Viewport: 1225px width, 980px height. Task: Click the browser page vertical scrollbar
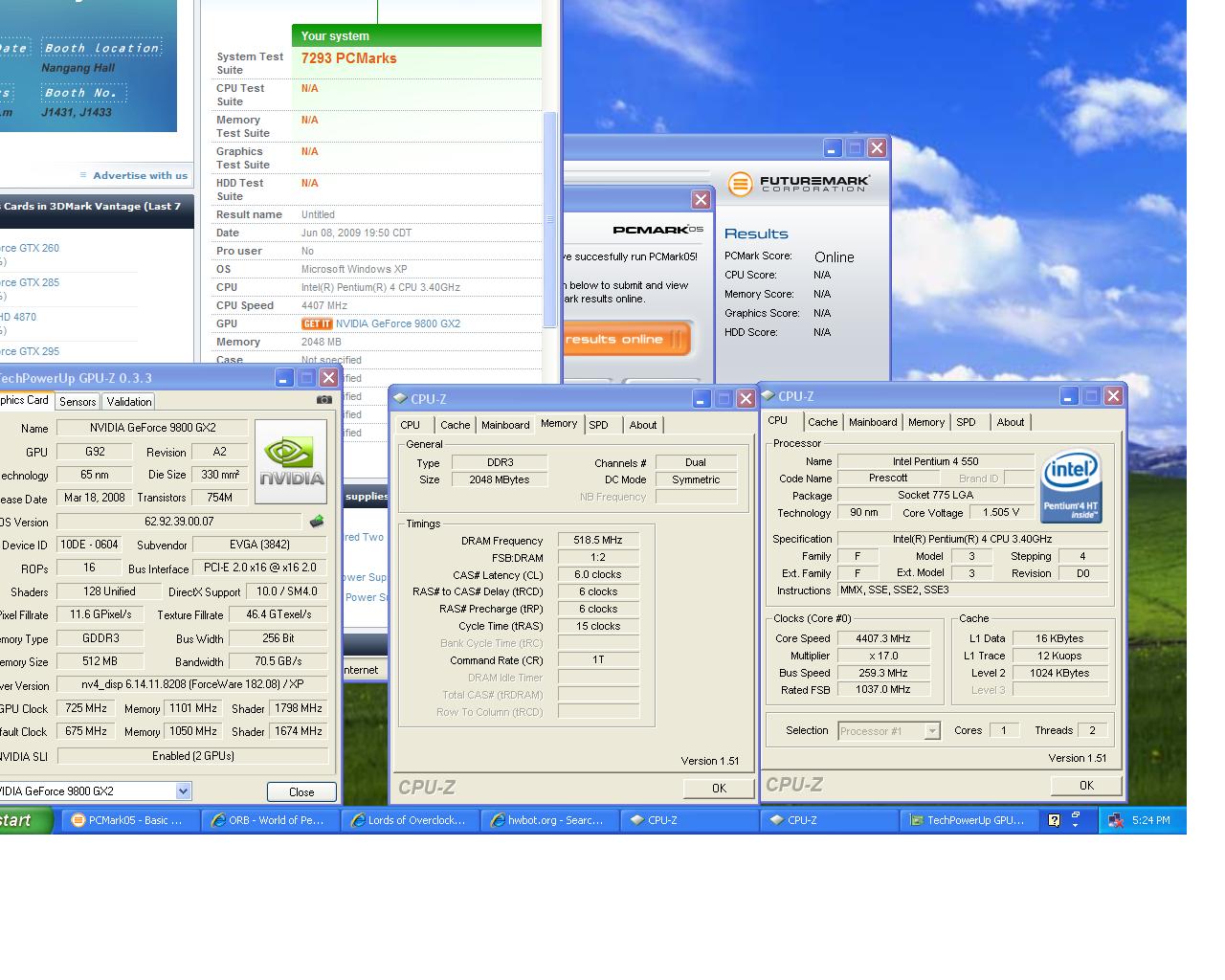click(549, 219)
